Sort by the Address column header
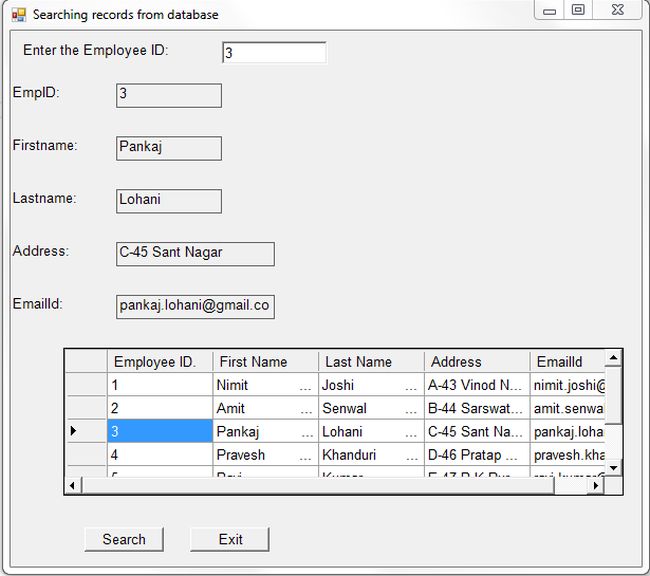 click(477, 362)
